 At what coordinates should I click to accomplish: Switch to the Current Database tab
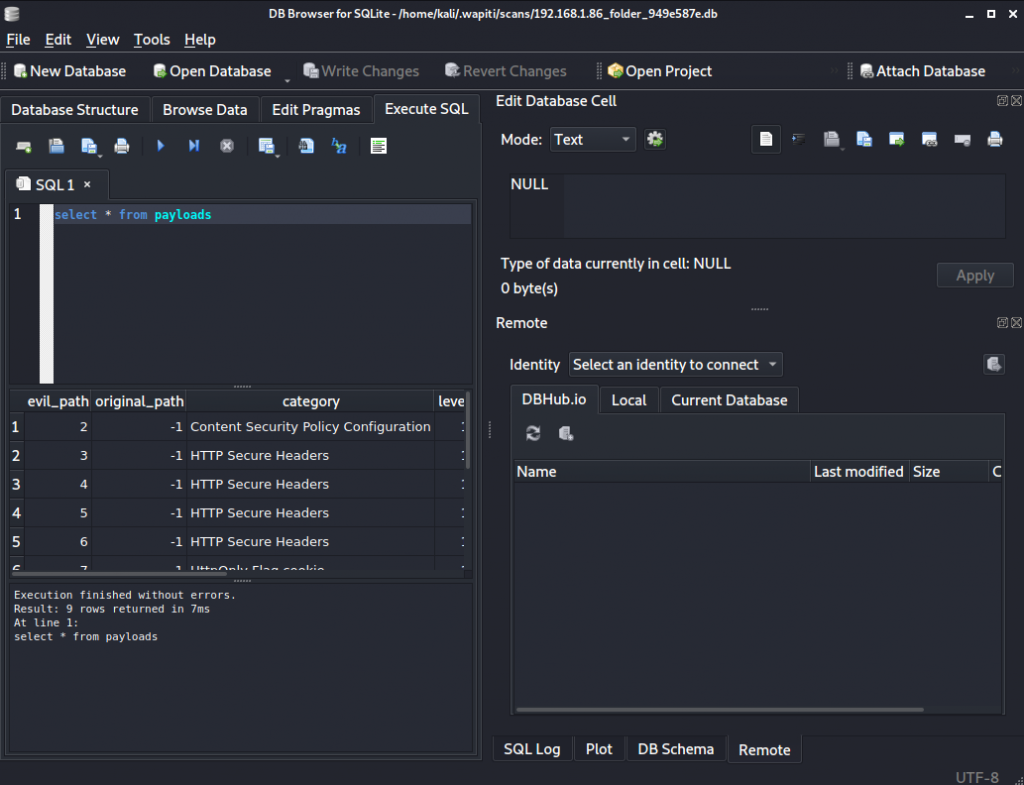click(729, 400)
